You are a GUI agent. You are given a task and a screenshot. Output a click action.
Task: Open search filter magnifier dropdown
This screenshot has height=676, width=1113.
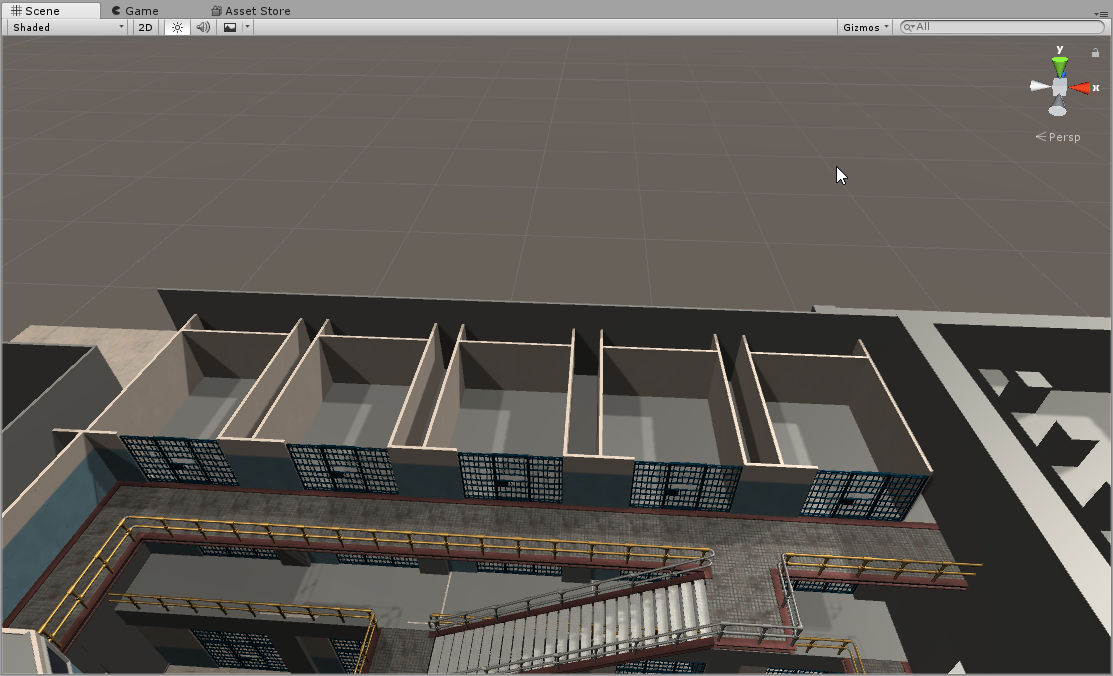point(909,27)
